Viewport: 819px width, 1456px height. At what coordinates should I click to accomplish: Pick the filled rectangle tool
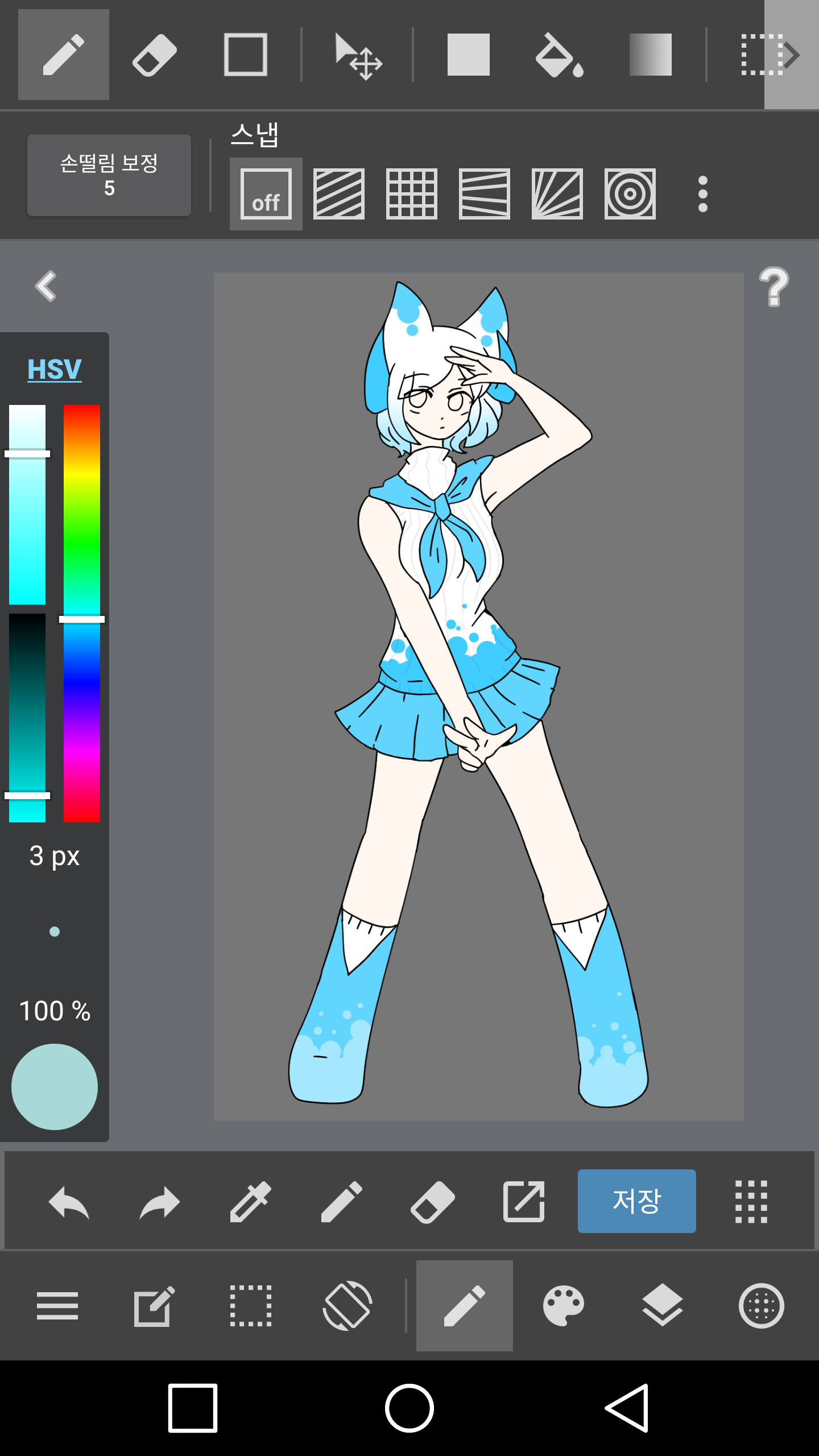(469, 55)
